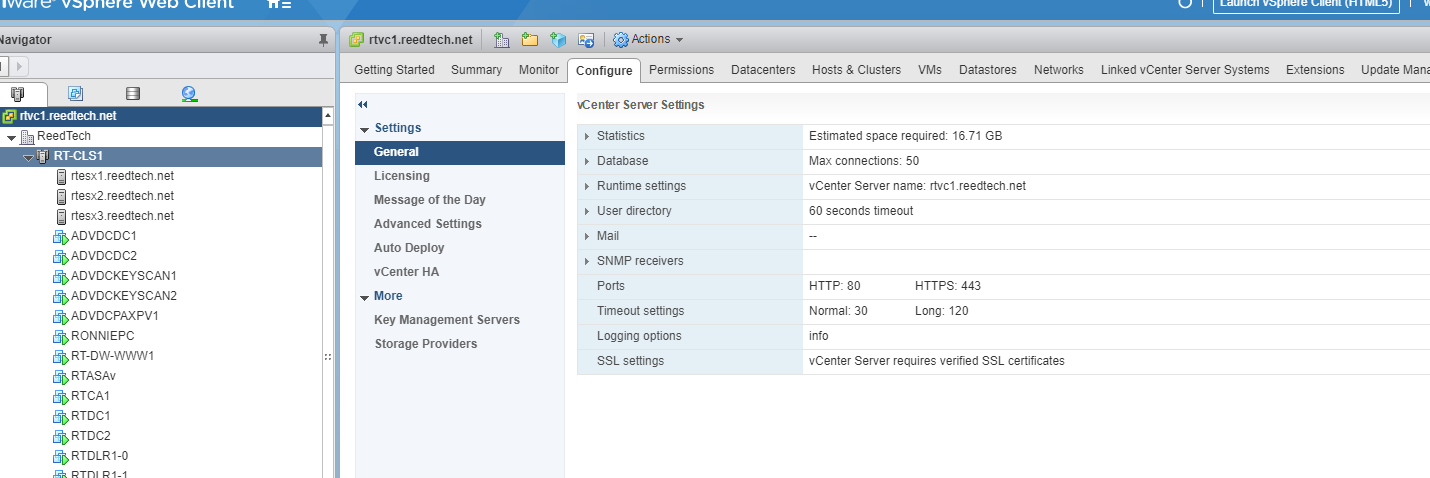The width and height of the screenshot is (1430, 478).
Task: Open the Permissions tab
Action: (x=681, y=70)
